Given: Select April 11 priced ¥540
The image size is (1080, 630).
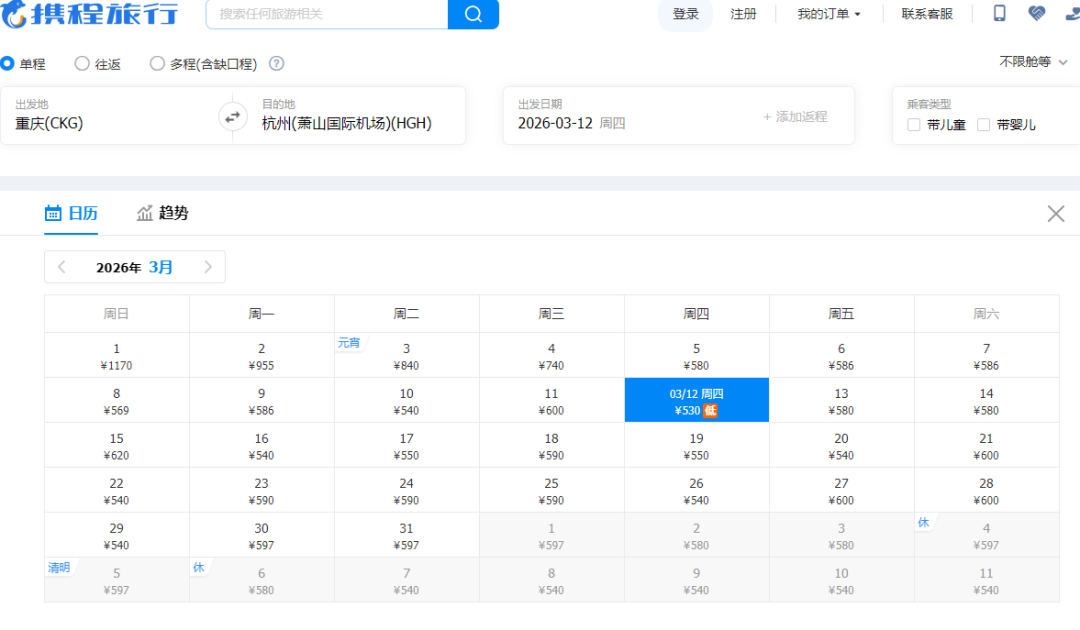Looking at the screenshot, I should click(986, 580).
